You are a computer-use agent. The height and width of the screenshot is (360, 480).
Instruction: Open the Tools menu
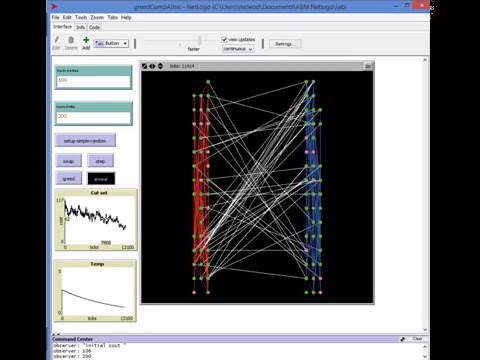(x=81, y=17)
